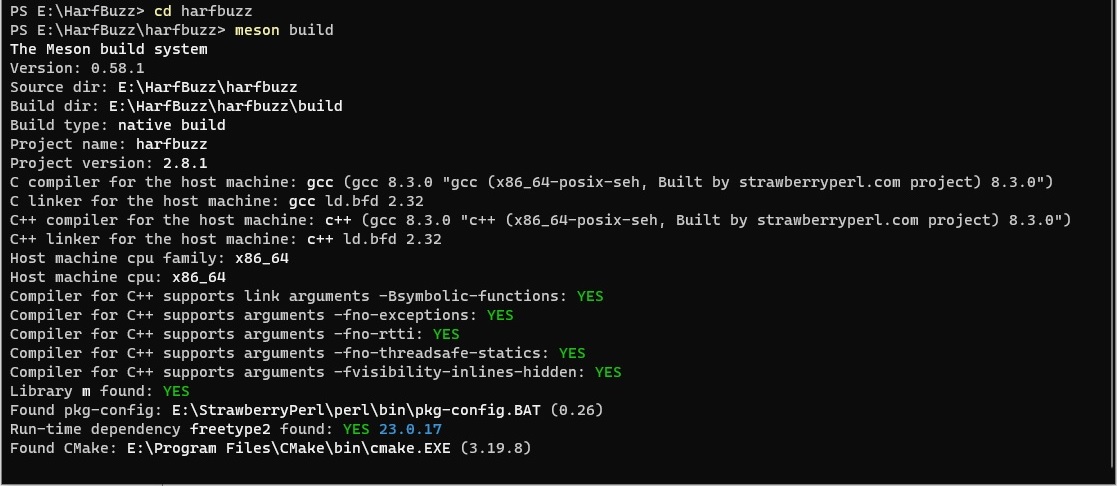Image resolution: width=1117 pixels, height=486 pixels.
Task: Click the Source dir path E:\HarfBuzz\harfbuzz
Action: [x=203, y=87]
